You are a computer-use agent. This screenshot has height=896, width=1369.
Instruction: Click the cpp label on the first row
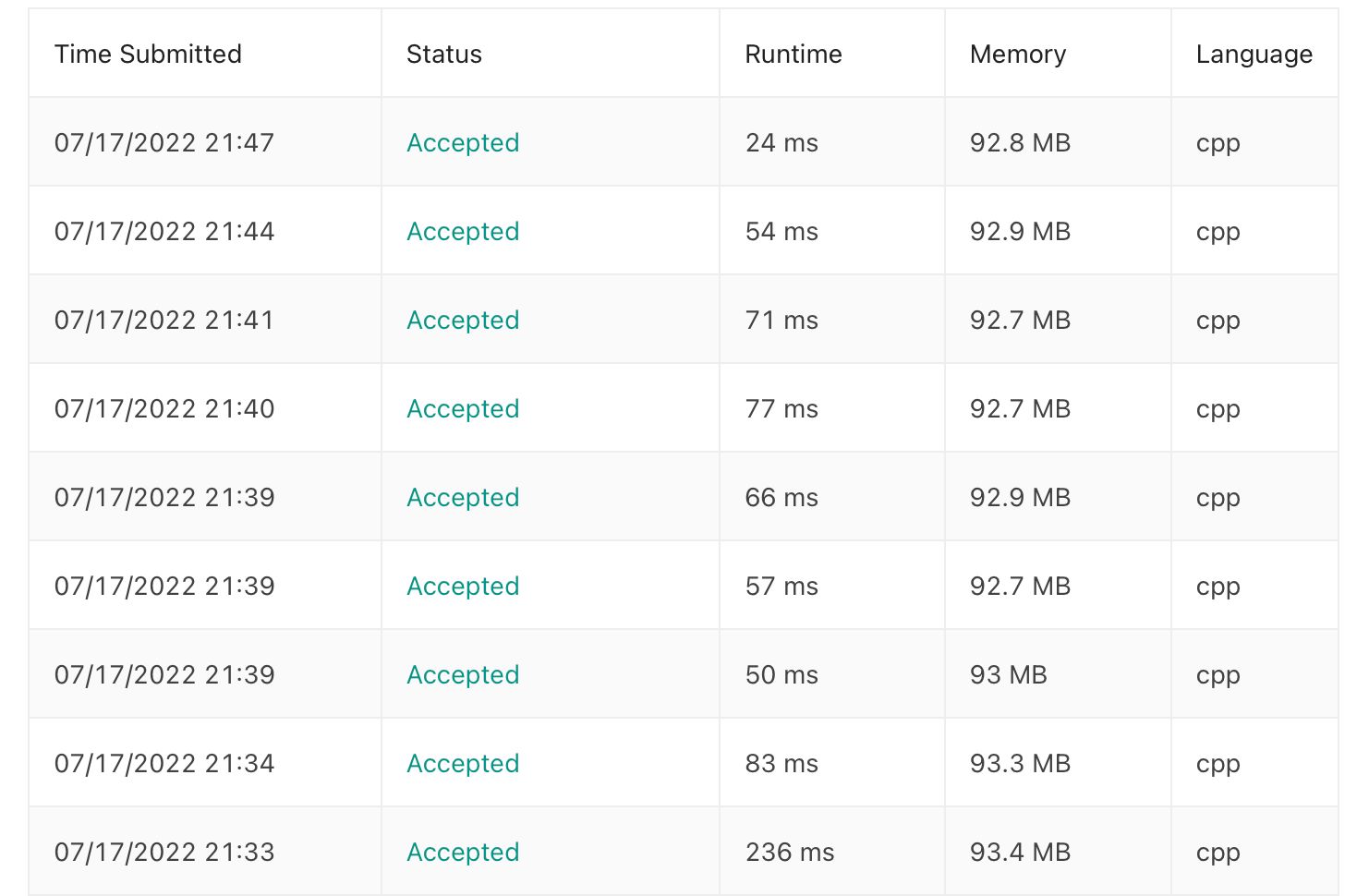point(1217,143)
